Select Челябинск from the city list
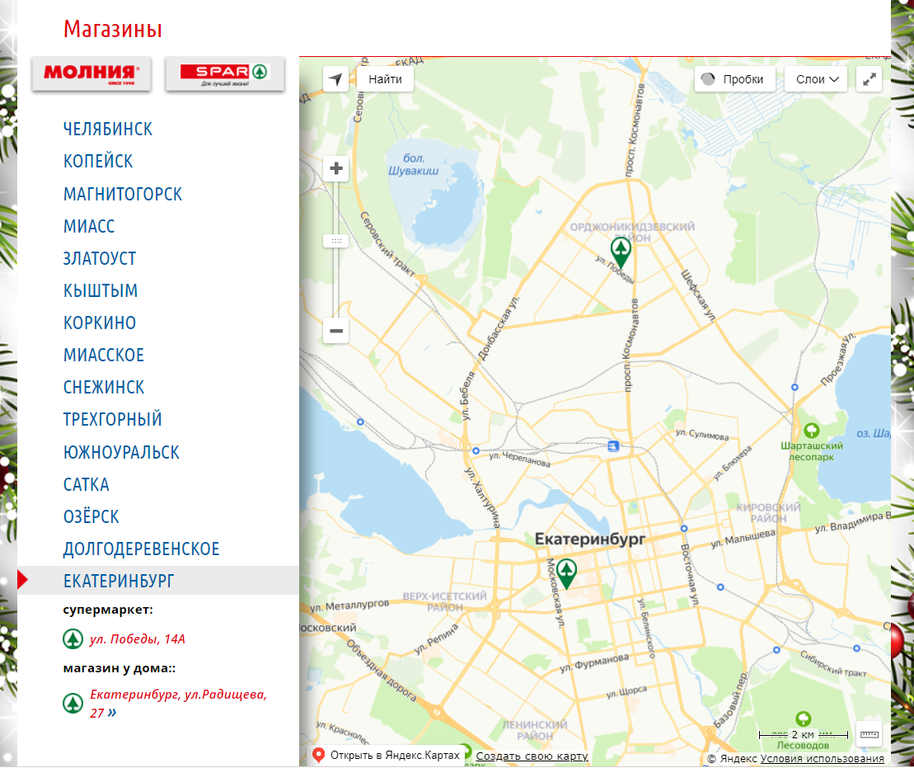914x768 pixels. tap(108, 129)
